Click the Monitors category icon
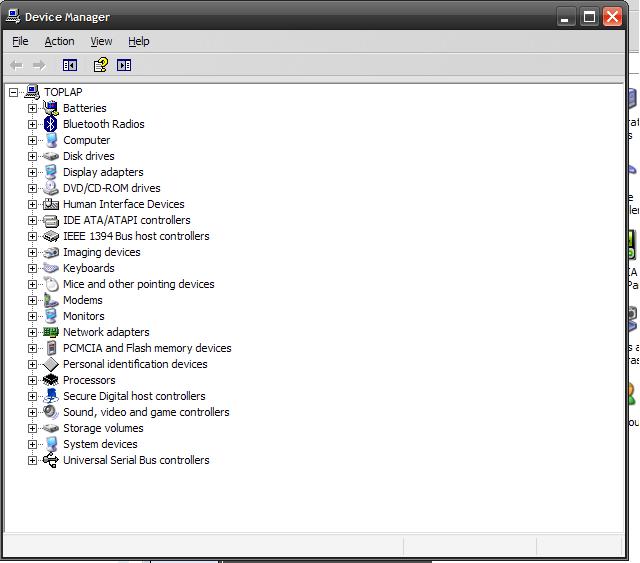Image resolution: width=640 pixels, height=563 pixels. pos(51,316)
